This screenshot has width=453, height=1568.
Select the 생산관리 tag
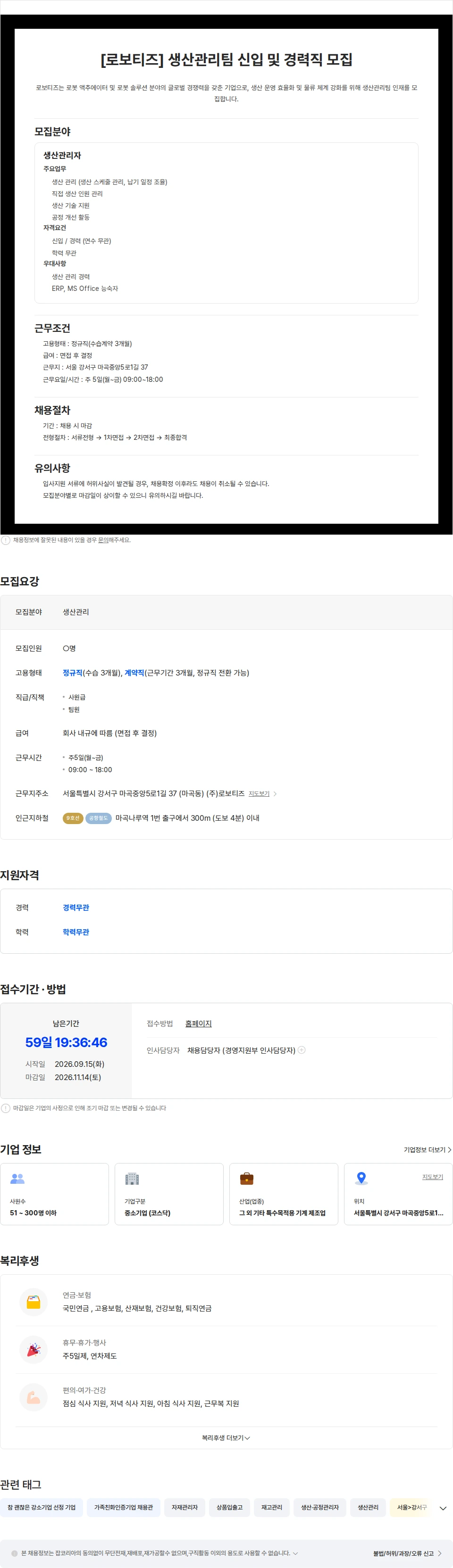(x=368, y=1507)
